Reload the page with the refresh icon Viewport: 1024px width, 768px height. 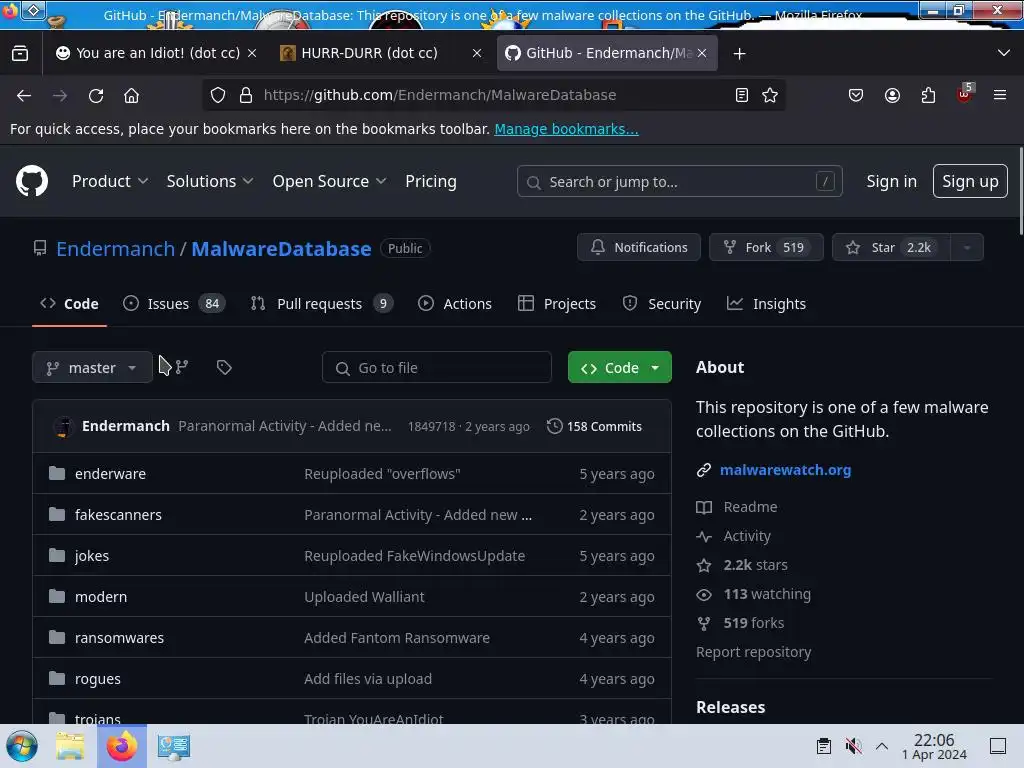coord(96,95)
